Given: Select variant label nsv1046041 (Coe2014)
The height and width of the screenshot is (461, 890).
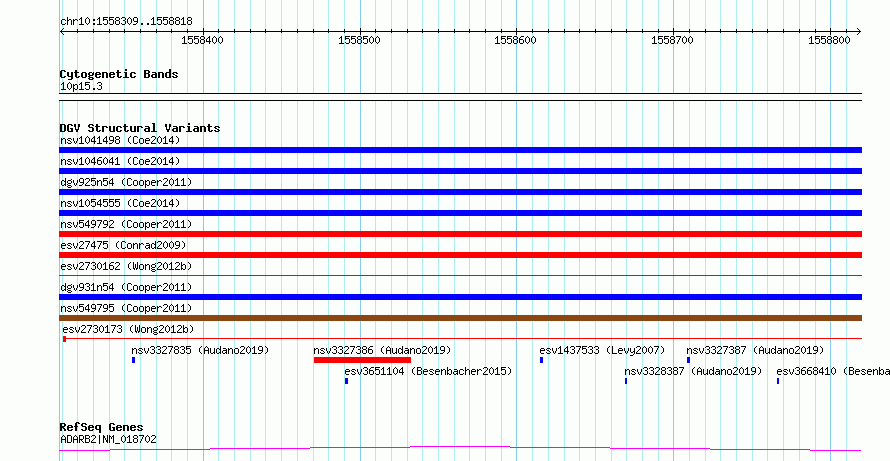Looking at the screenshot, I should [x=120, y=161].
